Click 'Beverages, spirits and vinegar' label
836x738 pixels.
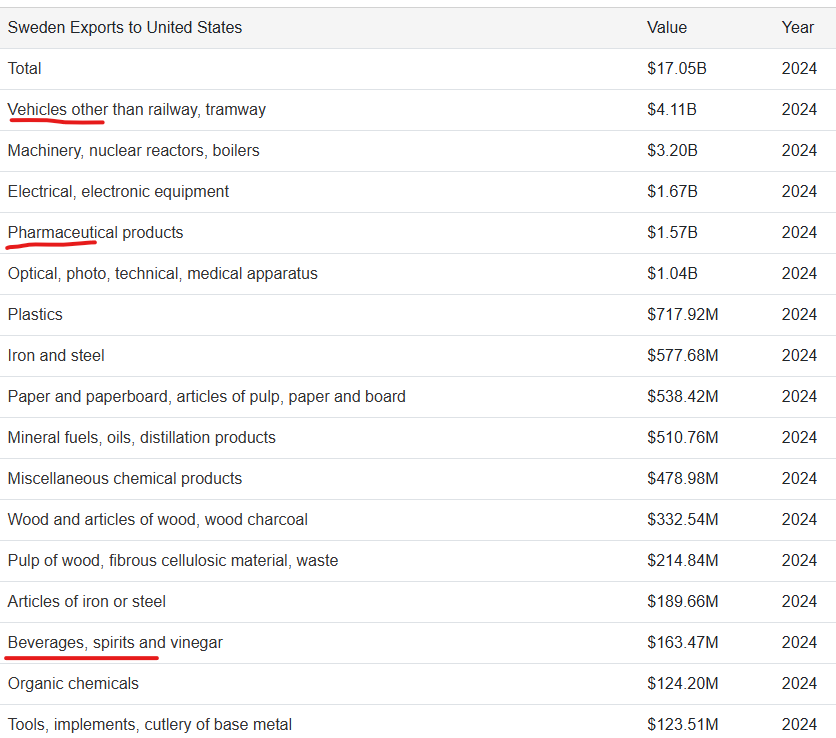115,643
